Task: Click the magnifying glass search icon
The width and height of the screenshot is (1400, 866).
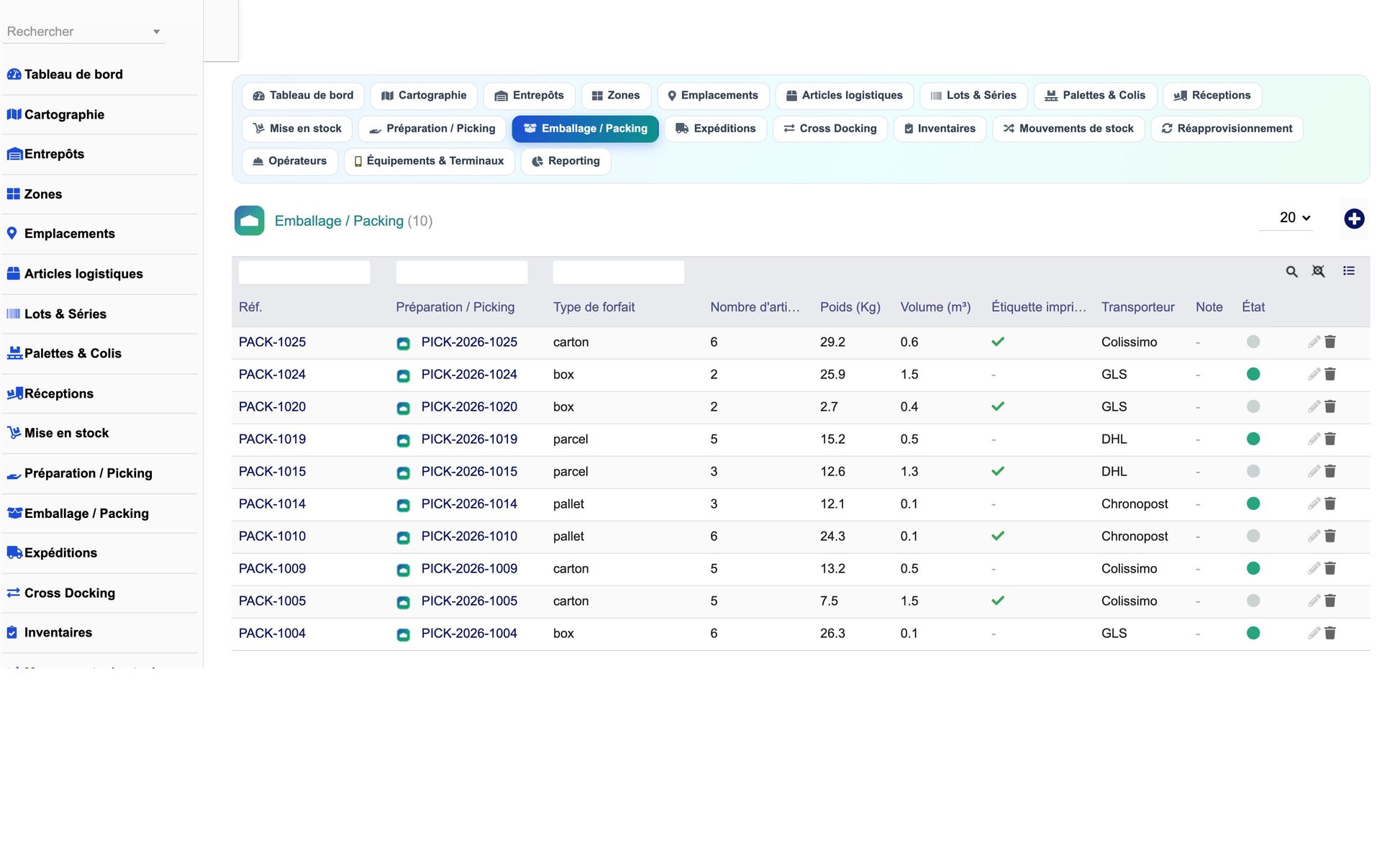Action: click(x=1292, y=271)
